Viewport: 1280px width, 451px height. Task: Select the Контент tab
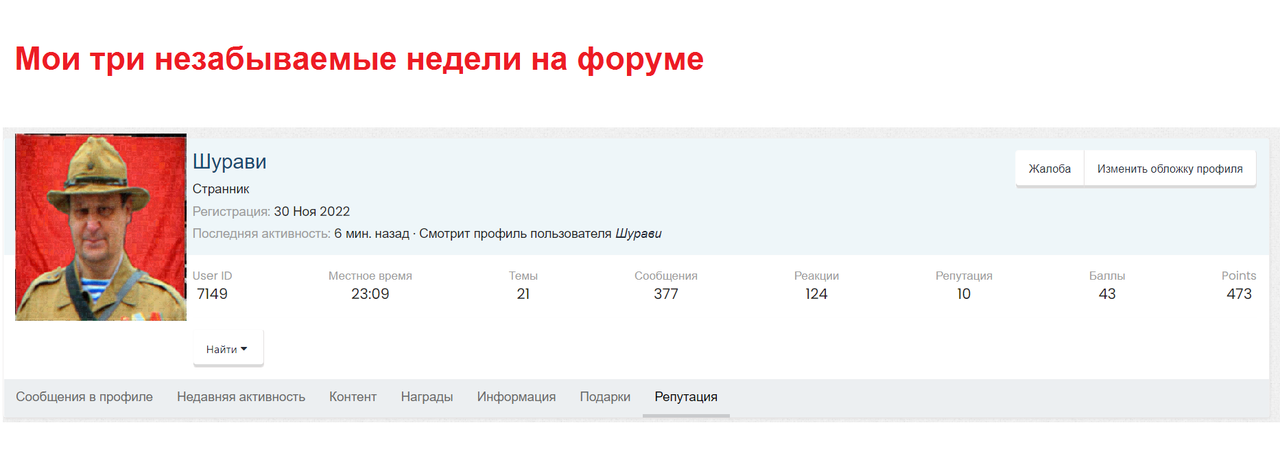pos(353,397)
